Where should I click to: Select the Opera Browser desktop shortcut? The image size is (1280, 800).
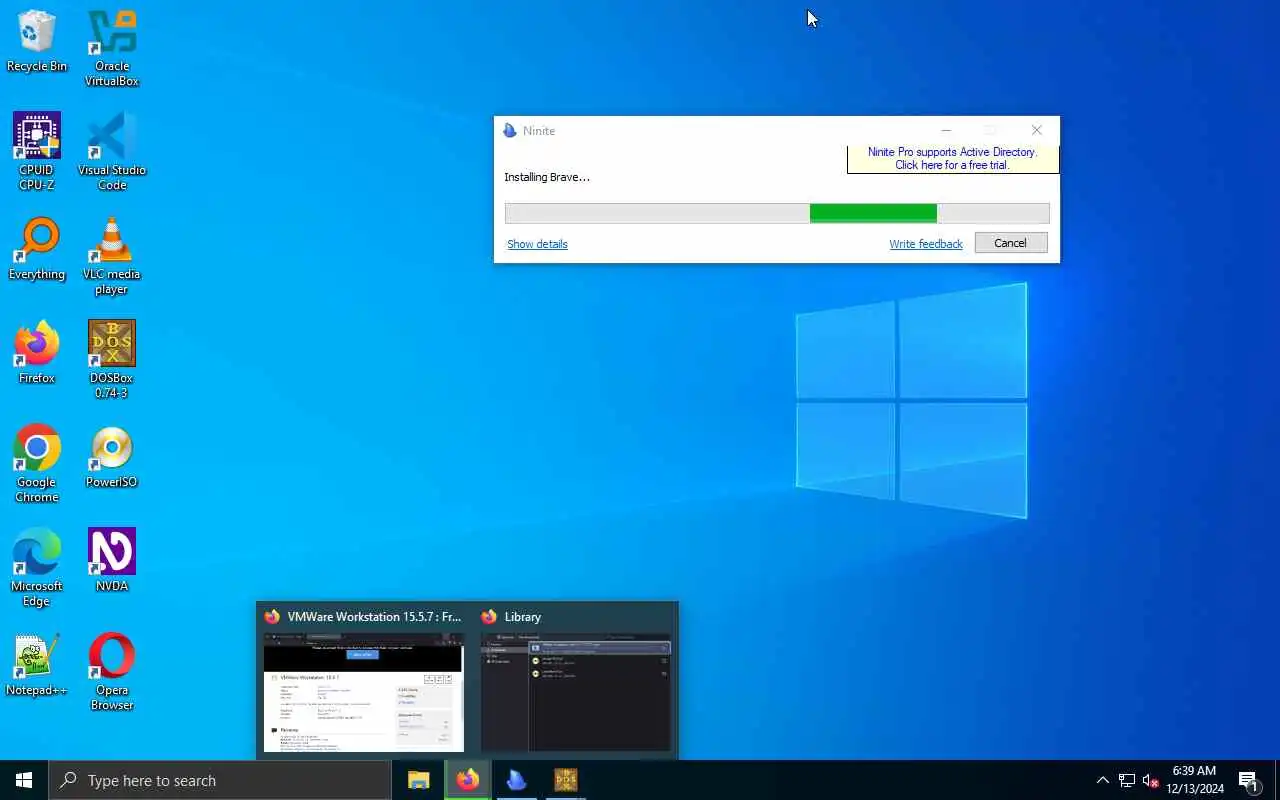pos(112,672)
